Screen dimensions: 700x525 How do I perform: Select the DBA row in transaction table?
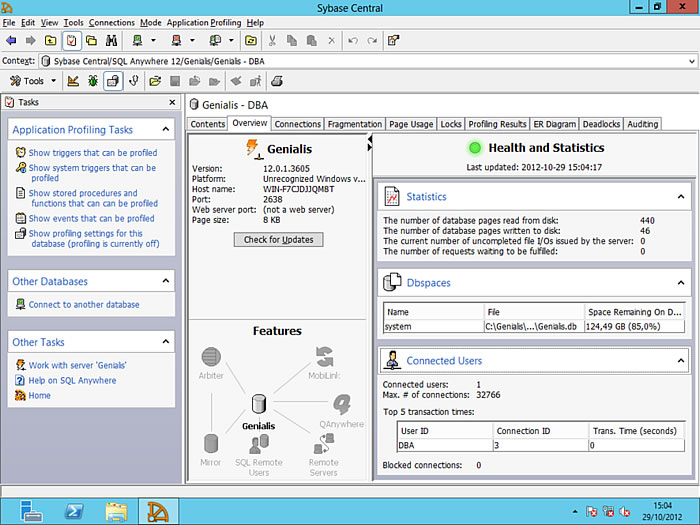(541, 445)
